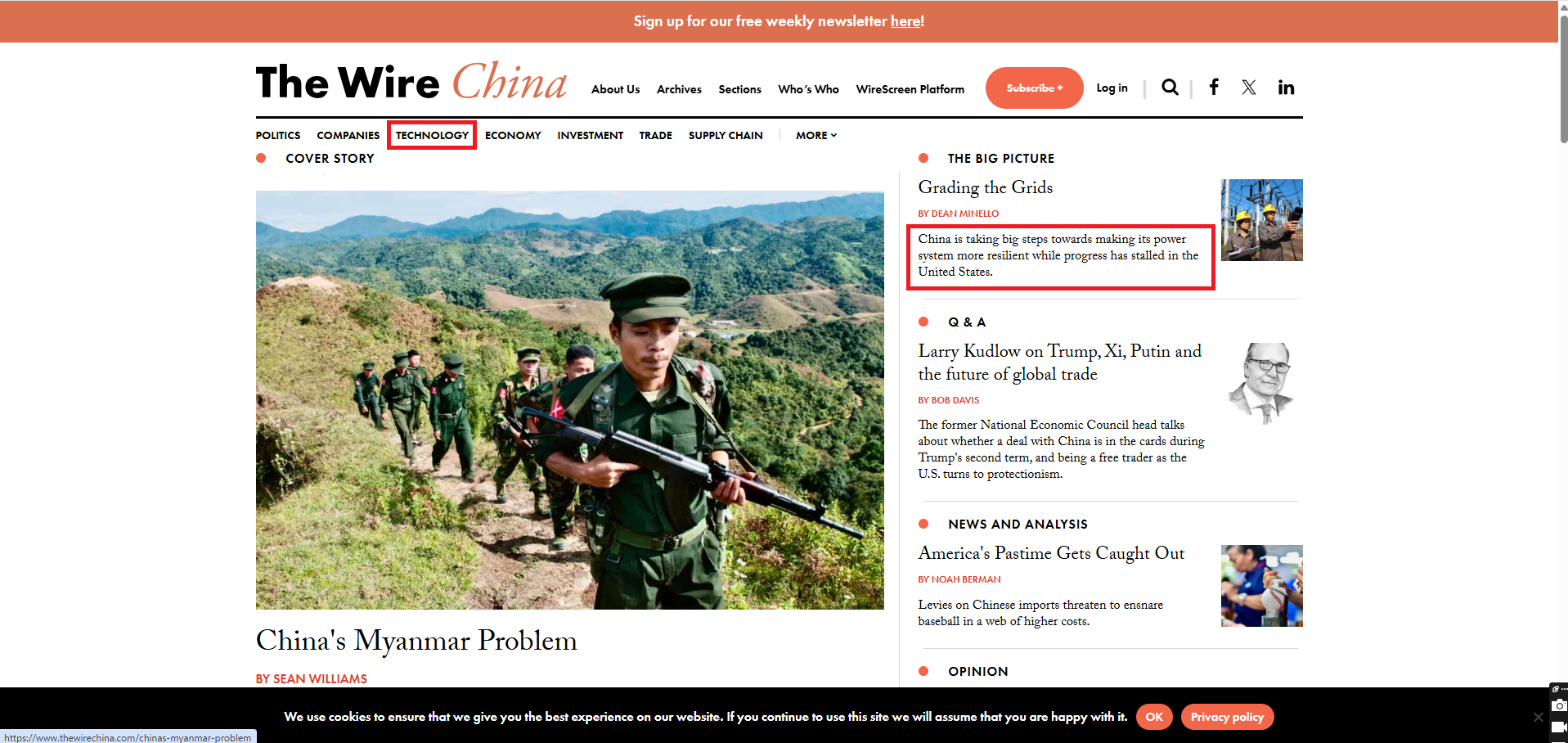Image resolution: width=1568 pixels, height=743 pixels.
Task: Select the TECHNOLOGY category tab
Action: point(432,135)
